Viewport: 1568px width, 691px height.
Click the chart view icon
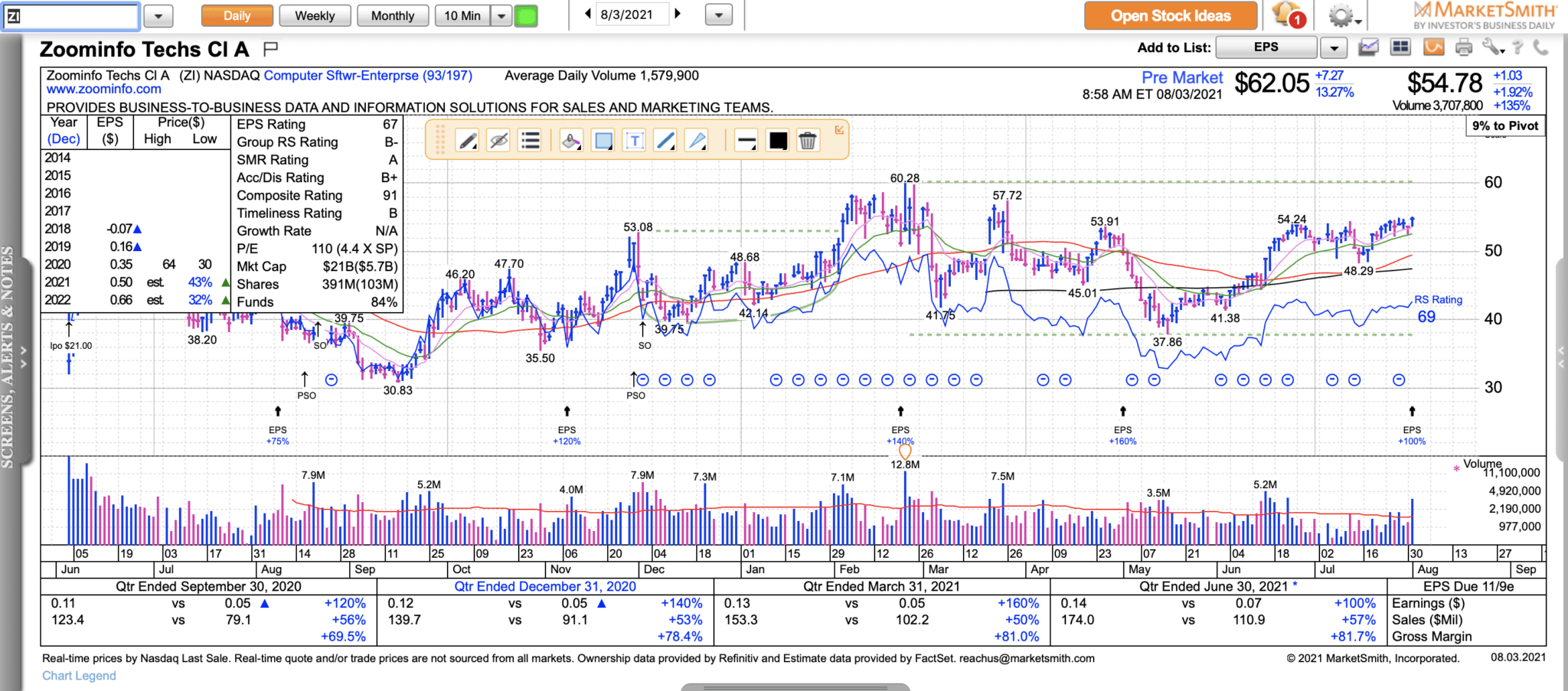point(1368,47)
